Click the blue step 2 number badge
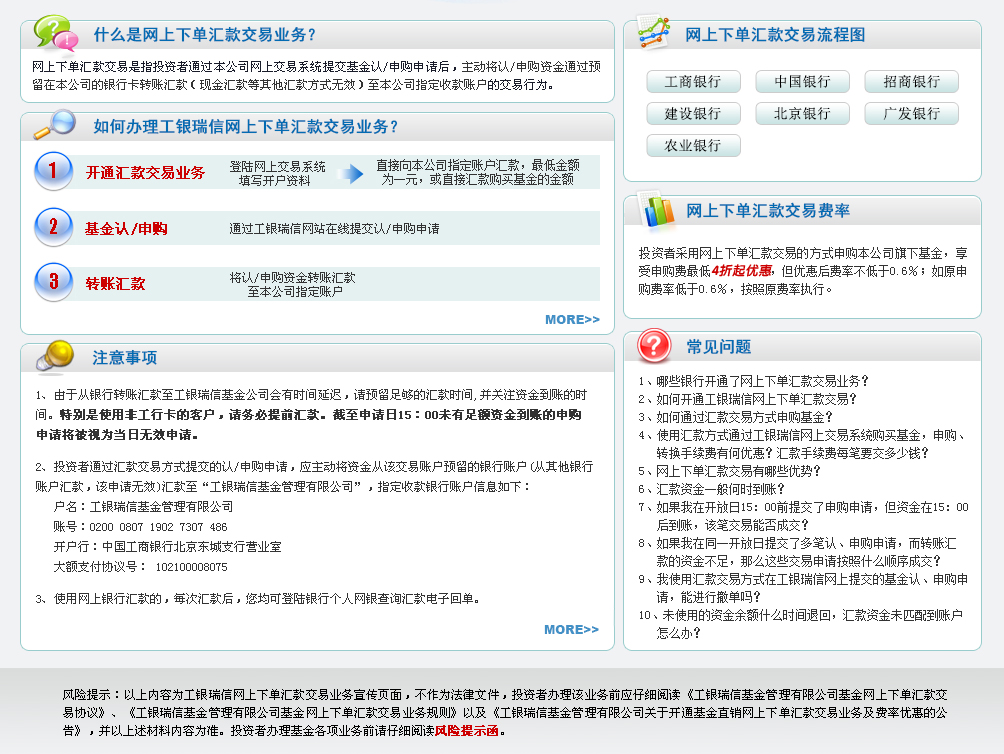Image resolution: width=1004 pixels, height=754 pixels. 54,227
